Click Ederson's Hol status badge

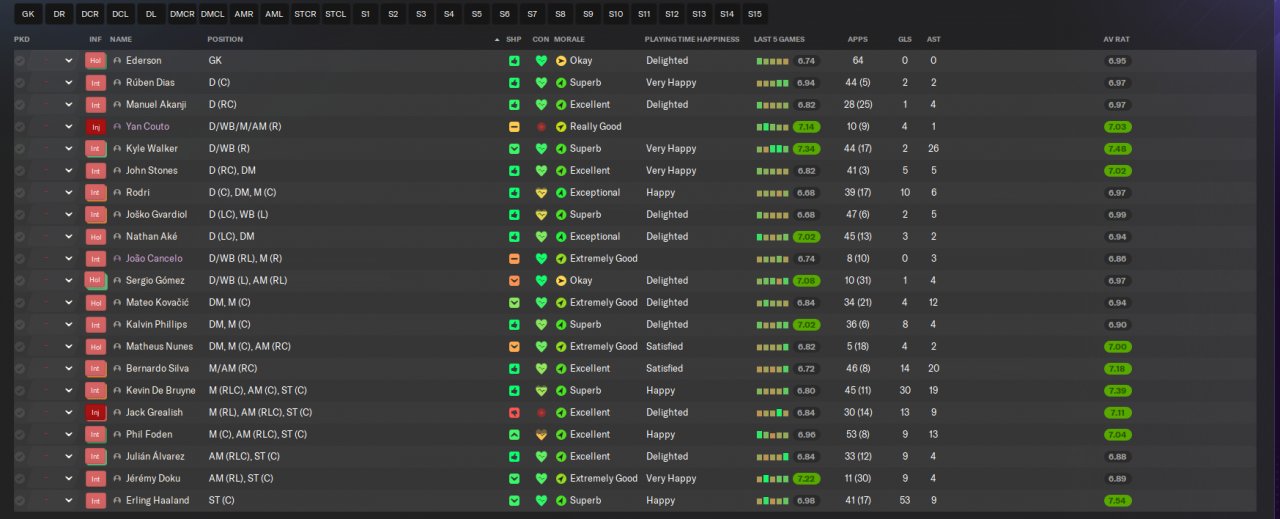pos(96,61)
